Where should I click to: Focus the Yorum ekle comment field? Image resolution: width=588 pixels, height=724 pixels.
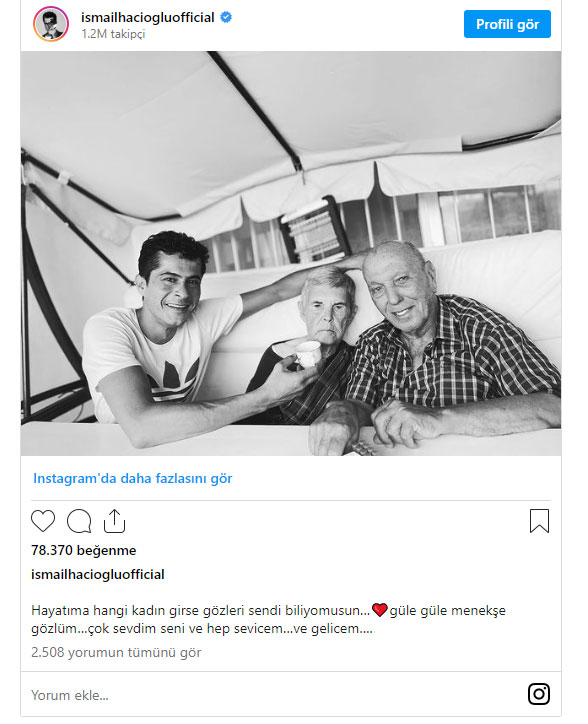click(x=277, y=695)
